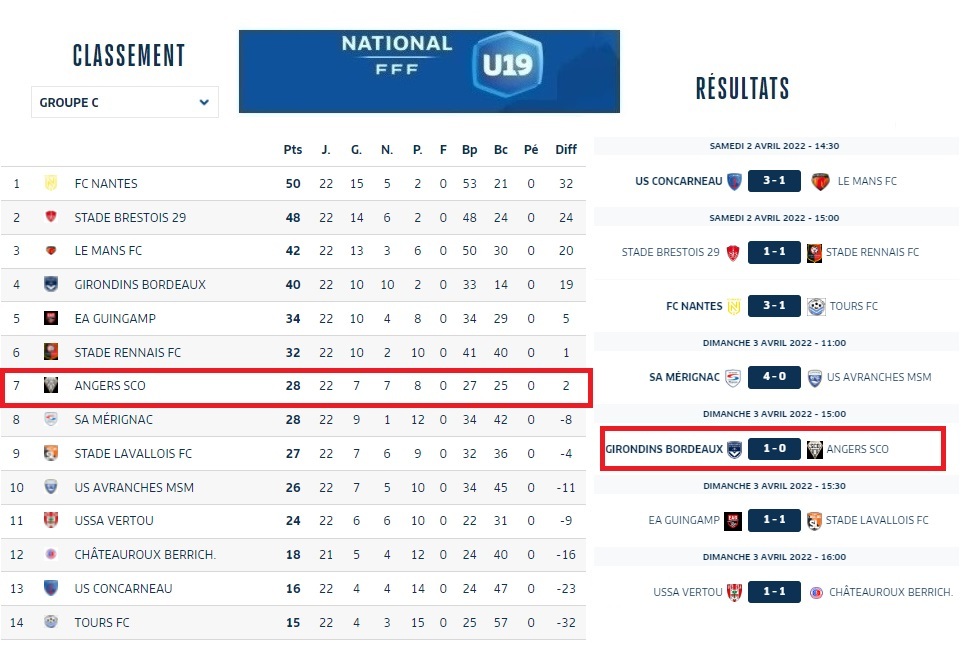Click the Diff column header
Viewport: 970px width, 646px height.
pyautogui.click(x=566, y=150)
